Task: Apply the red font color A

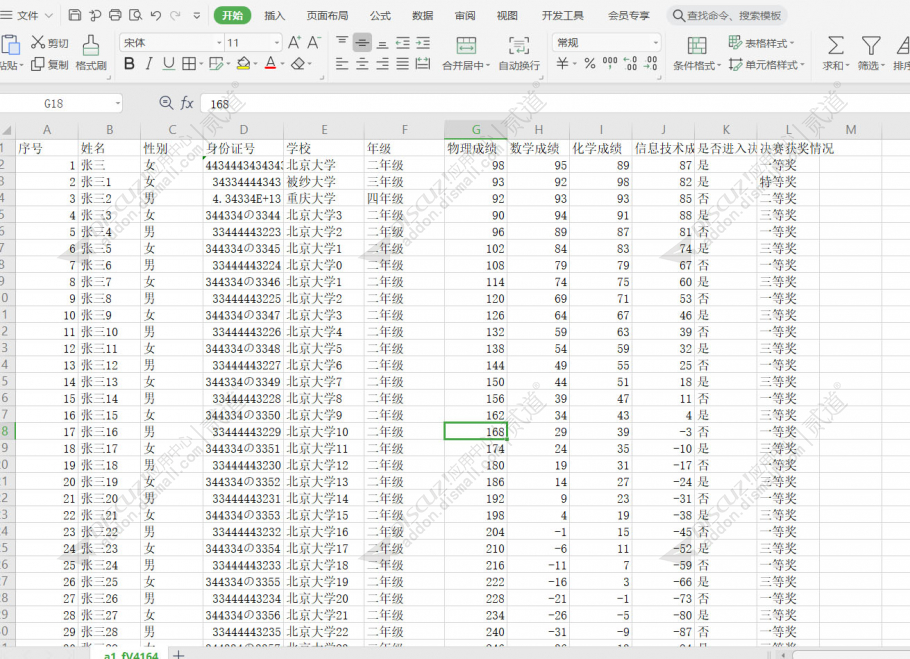Action: point(270,64)
